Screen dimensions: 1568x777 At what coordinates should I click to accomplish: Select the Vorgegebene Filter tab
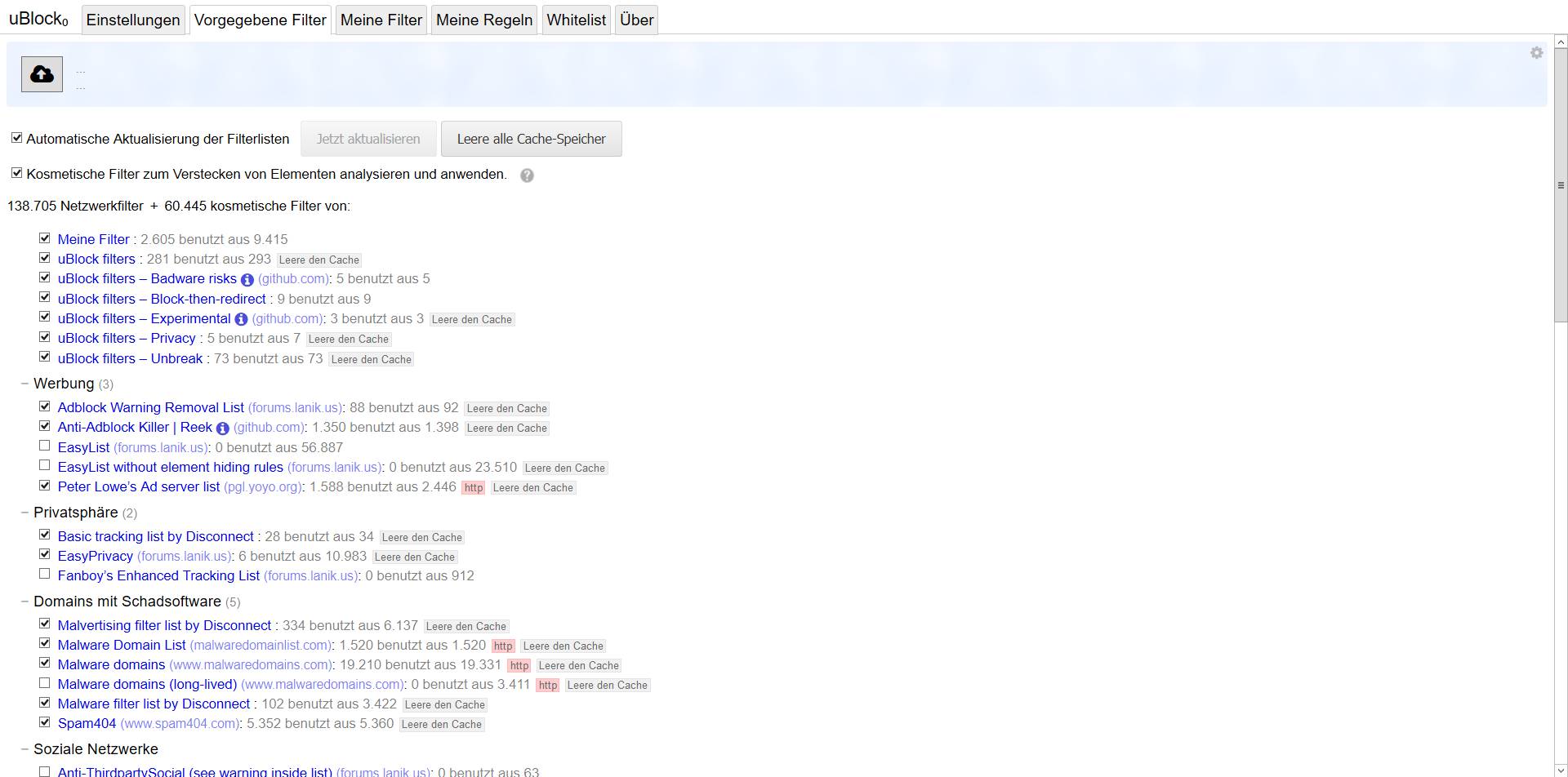261,20
